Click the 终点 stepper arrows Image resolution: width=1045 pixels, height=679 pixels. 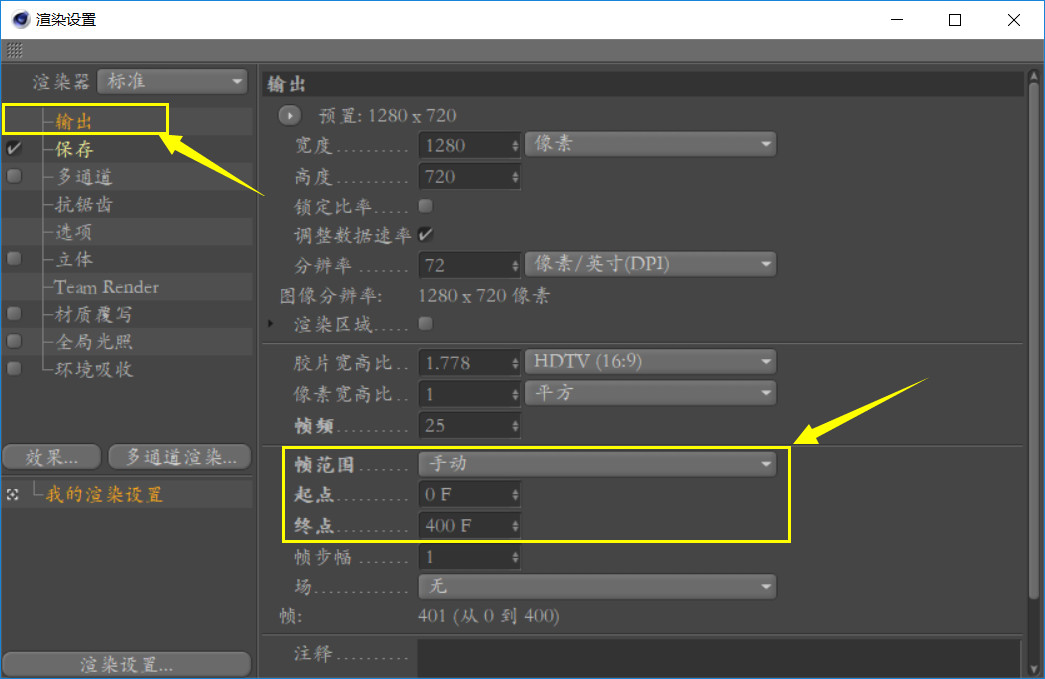515,526
